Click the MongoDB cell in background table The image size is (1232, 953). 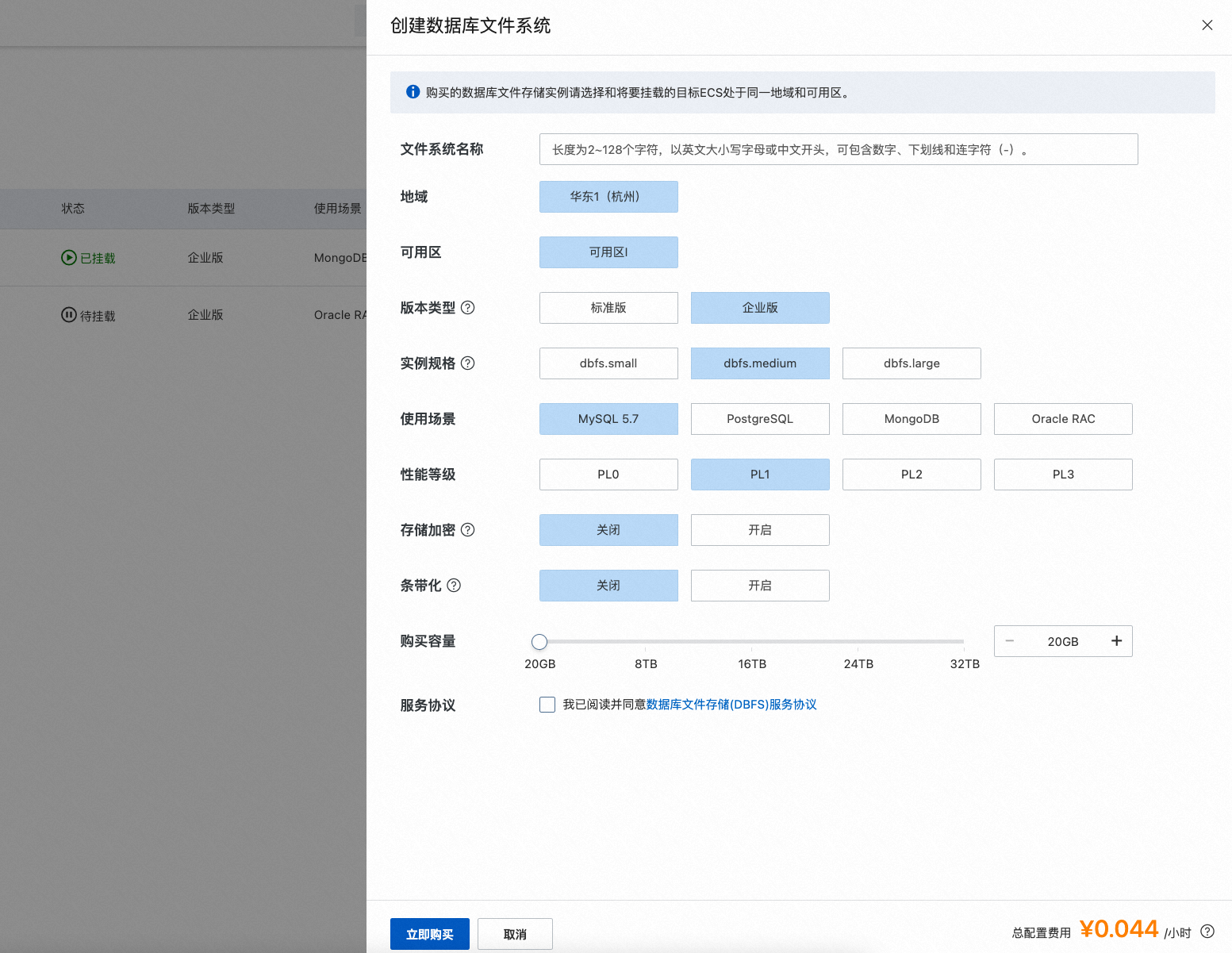coord(340,258)
